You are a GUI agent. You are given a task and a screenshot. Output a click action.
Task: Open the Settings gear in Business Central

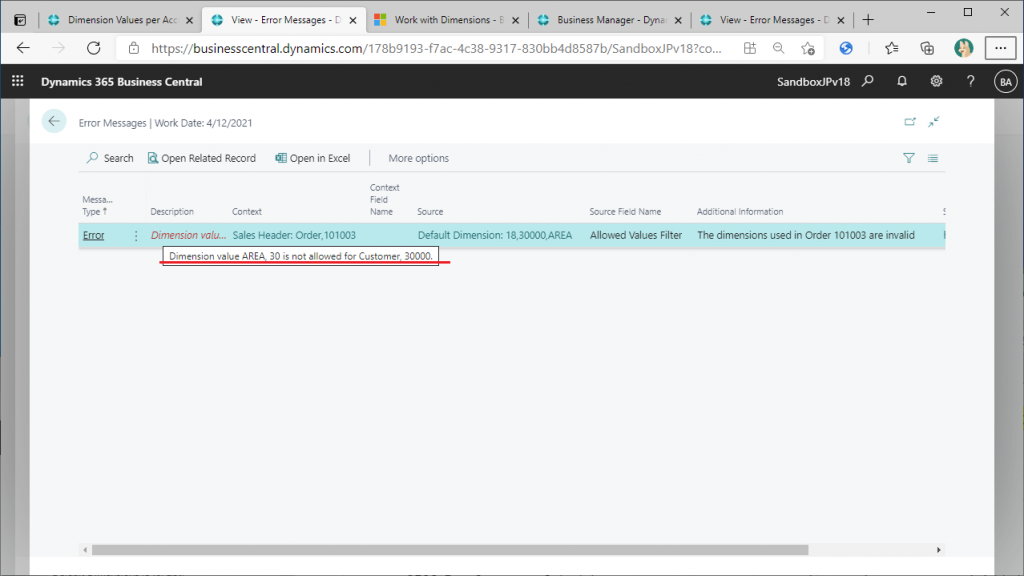pyautogui.click(x=936, y=81)
